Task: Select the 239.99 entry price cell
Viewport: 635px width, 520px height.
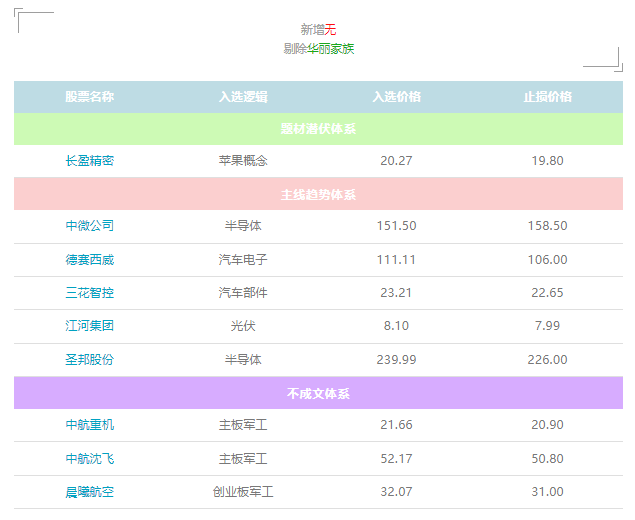Action: [x=396, y=360]
